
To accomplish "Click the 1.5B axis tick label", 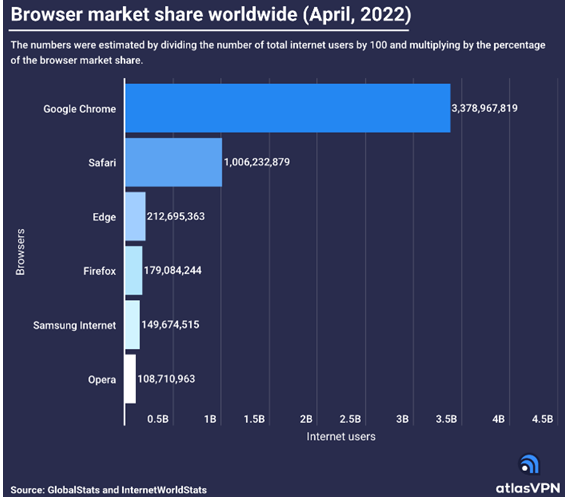I will 254,419.
